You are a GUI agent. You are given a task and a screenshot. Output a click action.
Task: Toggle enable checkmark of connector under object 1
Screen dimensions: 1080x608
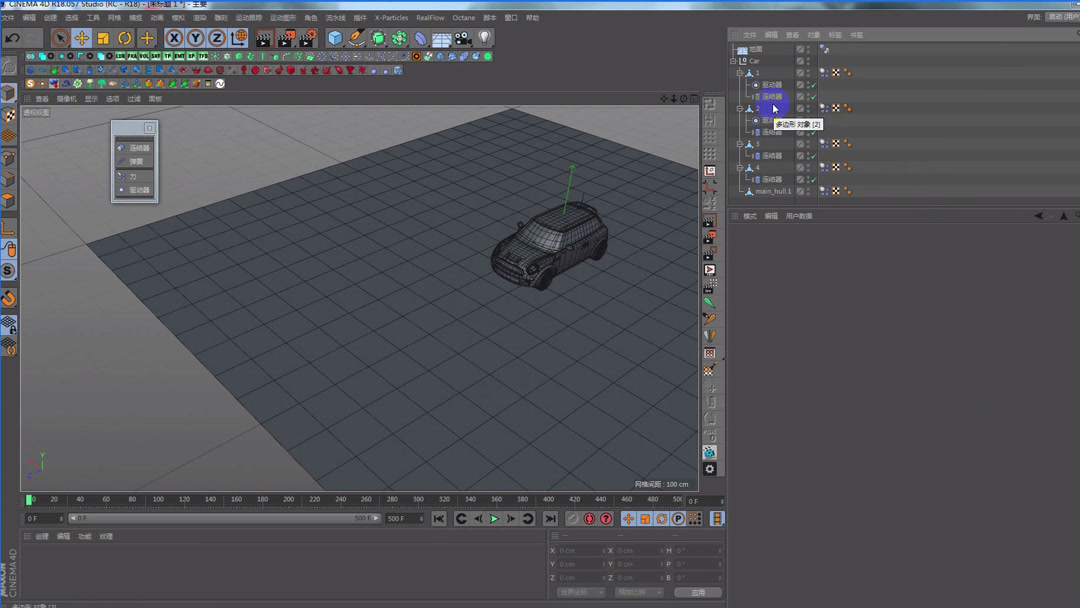tap(813, 97)
